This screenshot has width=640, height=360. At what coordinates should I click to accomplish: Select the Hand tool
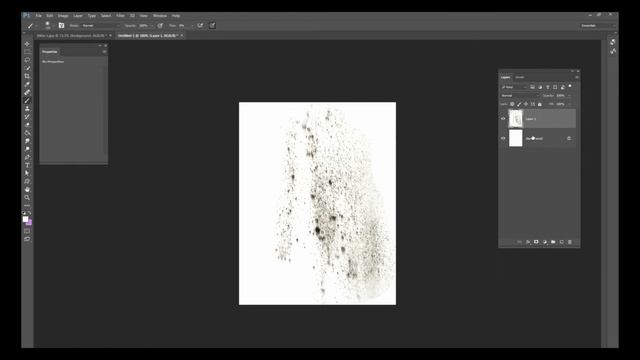click(x=27, y=189)
